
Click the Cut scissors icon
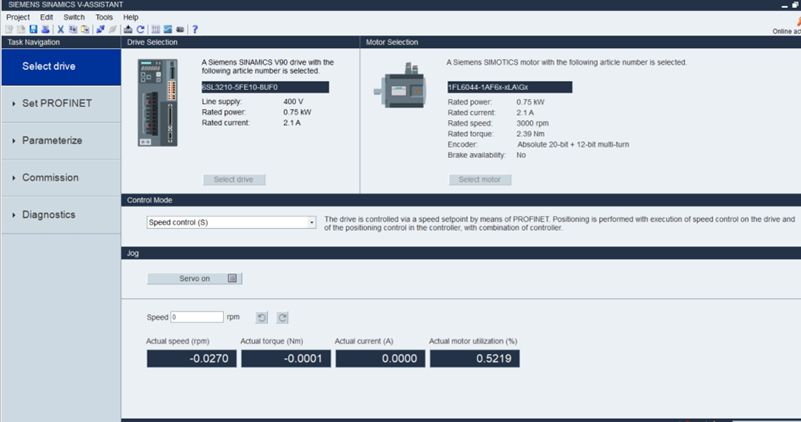[60, 29]
